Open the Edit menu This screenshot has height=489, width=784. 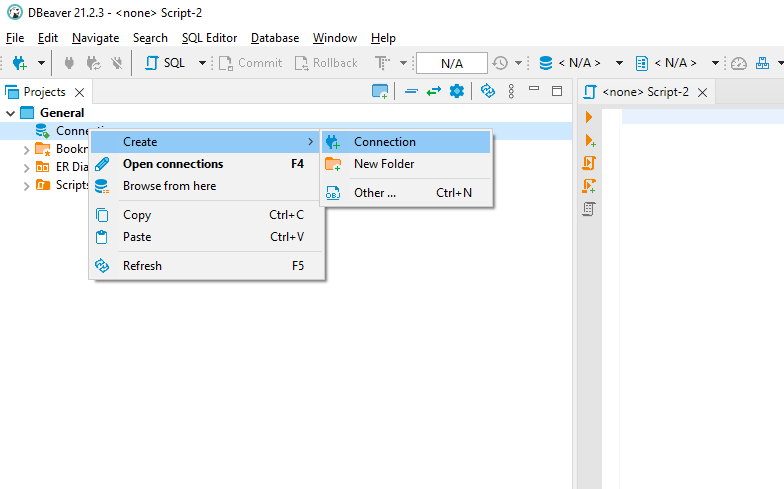(x=48, y=38)
